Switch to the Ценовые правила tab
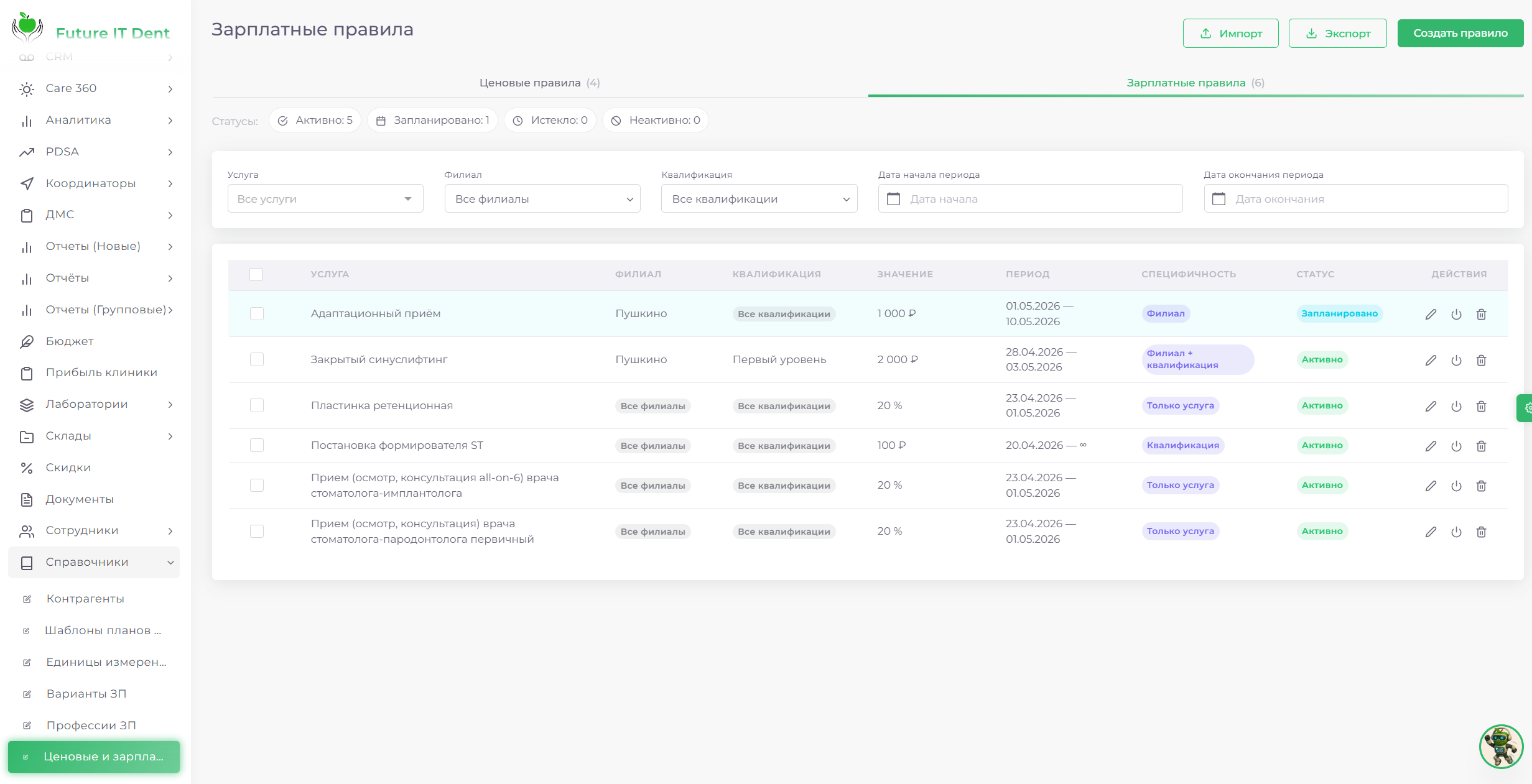The width and height of the screenshot is (1532, 784). pyautogui.click(x=539, y=83)
